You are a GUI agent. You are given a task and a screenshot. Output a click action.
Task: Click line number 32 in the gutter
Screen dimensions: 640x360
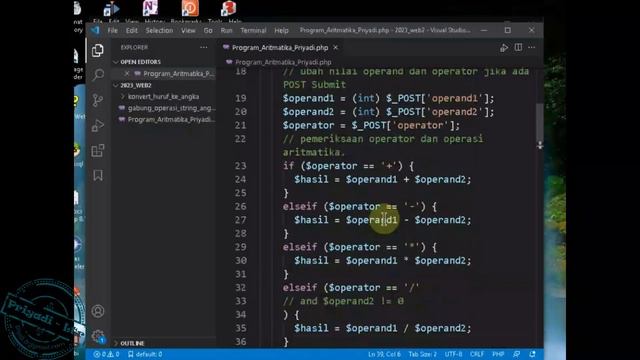pos(240,288)
